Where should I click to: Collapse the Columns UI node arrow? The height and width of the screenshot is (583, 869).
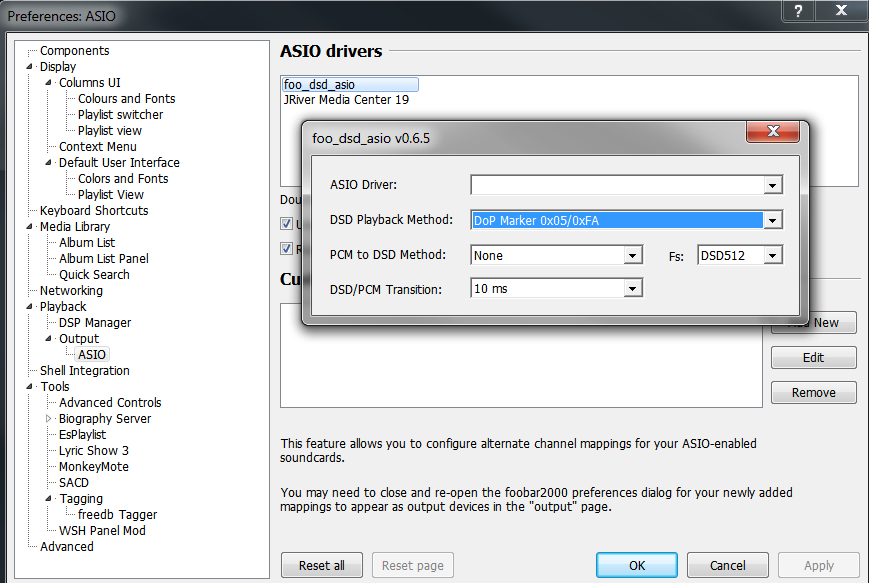click(x=48, y=83)
